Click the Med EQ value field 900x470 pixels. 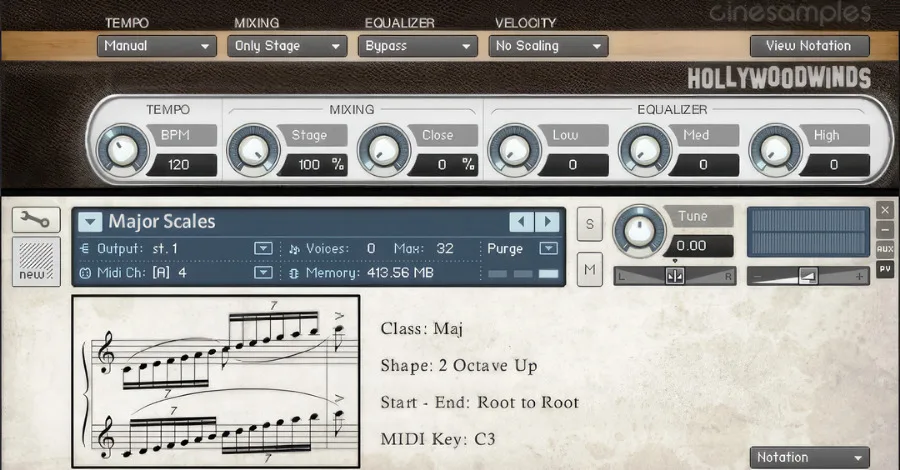705,165
